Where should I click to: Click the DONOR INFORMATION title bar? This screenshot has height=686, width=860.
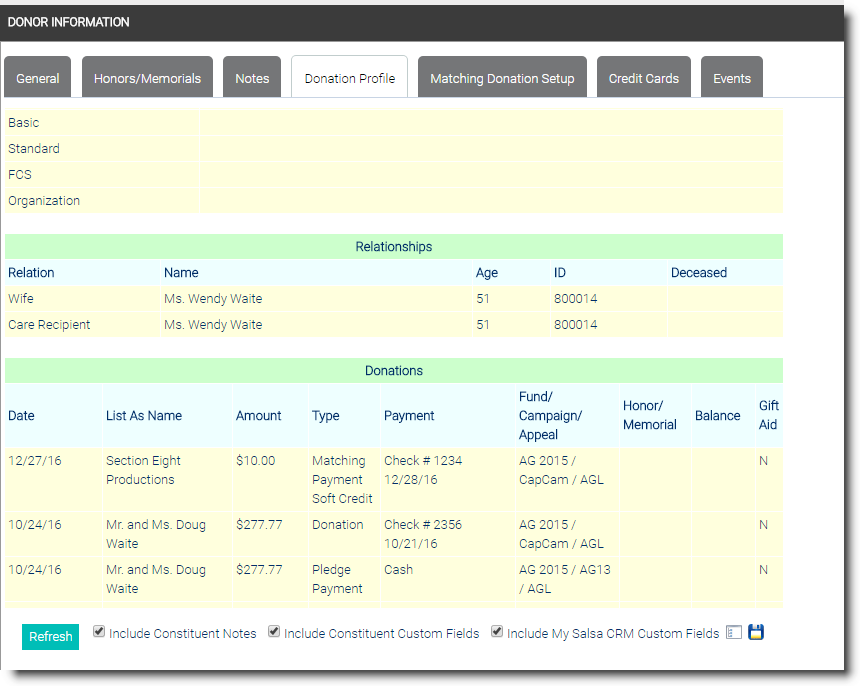[422, 22]
